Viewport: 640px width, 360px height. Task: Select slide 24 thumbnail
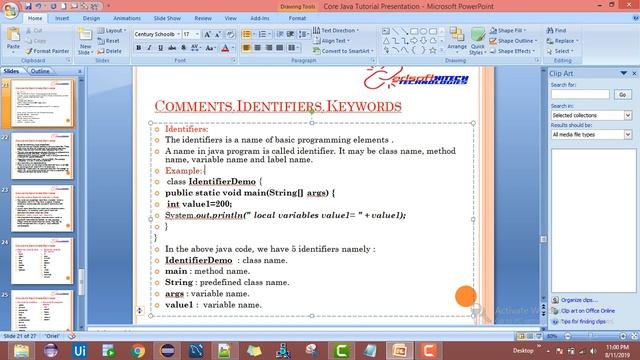pos(42,261)
